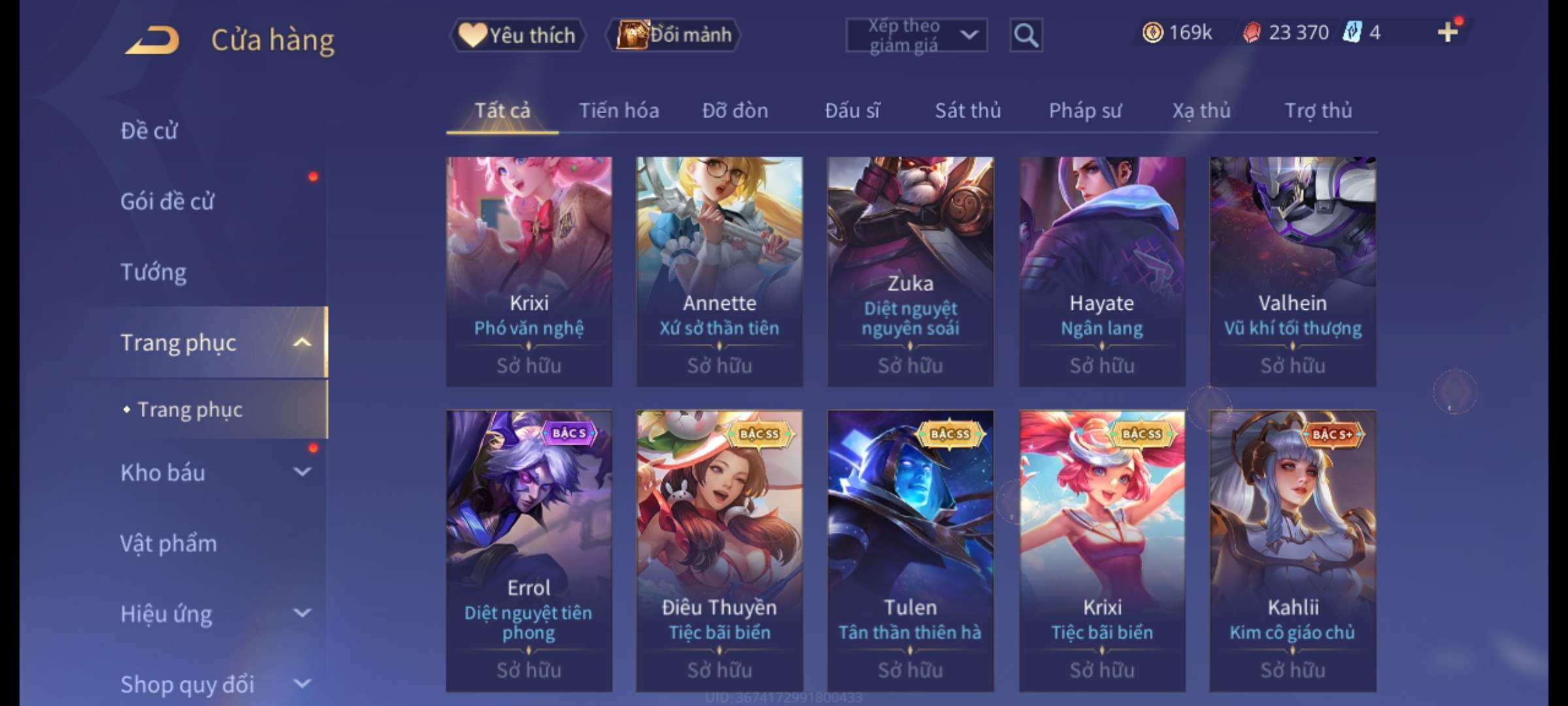Switch to the Pháp sư tab
1568x706 pixels.
[x=1085, y=110]
